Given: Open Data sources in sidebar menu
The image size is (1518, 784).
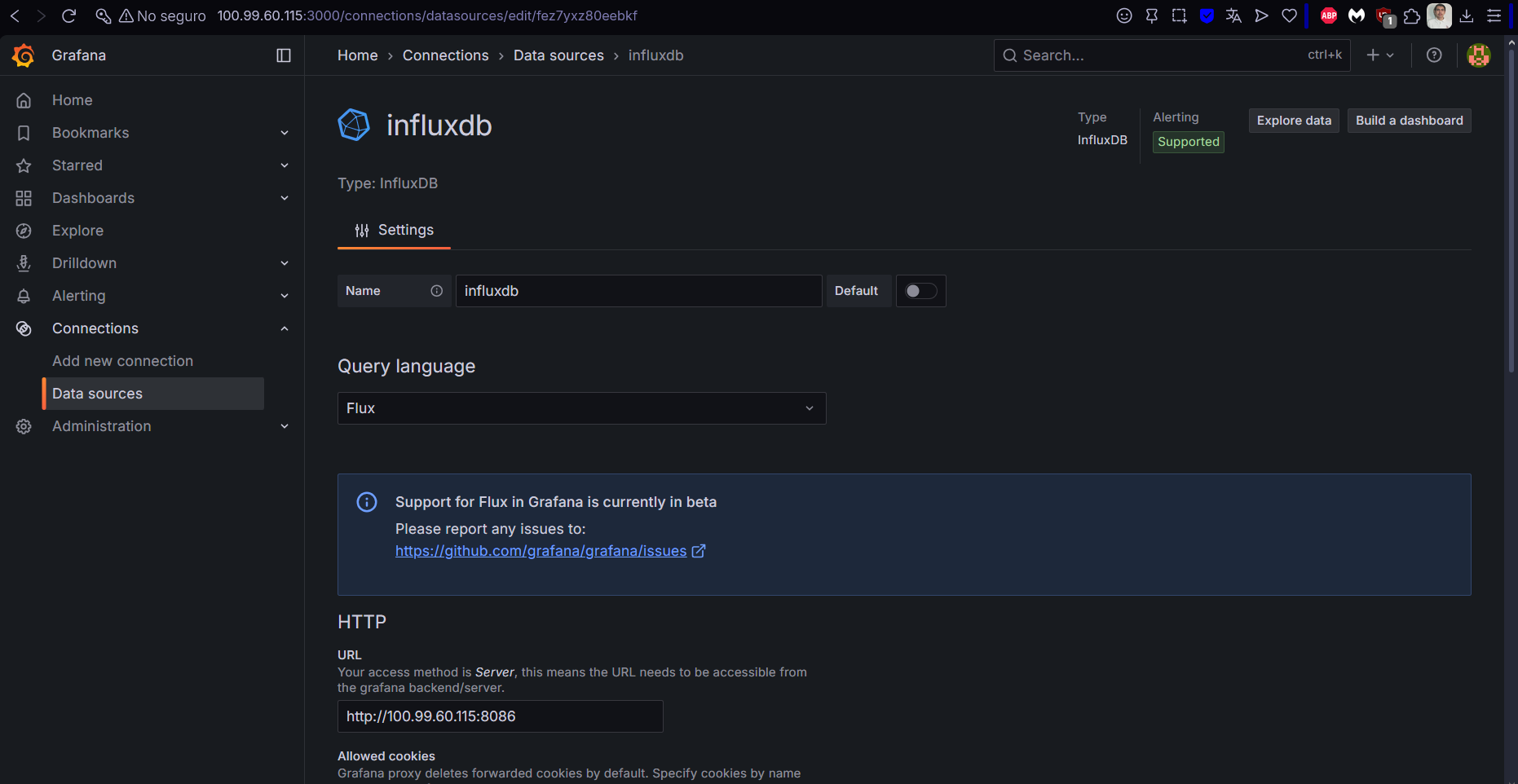Looking at the screenshot, I should (x=153, y=394).
